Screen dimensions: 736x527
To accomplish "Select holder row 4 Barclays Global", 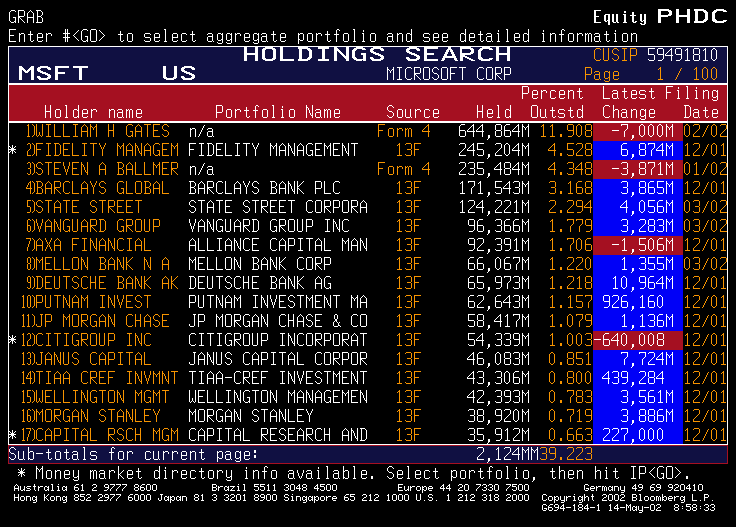I will pyautogui.click(x=368, y=188).
